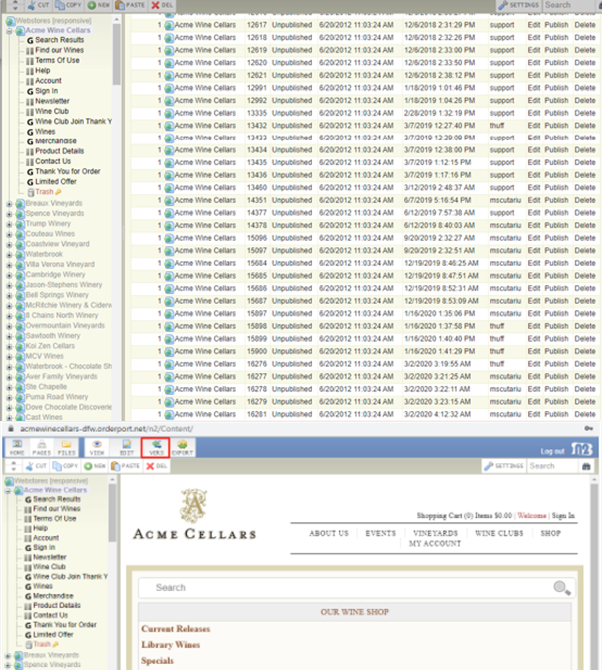602x670 pixels.
Task: Click the green New button in lower toolbar
Action: [x=95, y=466]
